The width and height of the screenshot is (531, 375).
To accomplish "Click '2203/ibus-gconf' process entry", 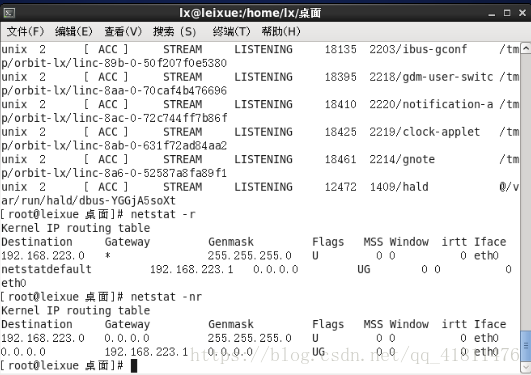I will [x=418, y=49].
